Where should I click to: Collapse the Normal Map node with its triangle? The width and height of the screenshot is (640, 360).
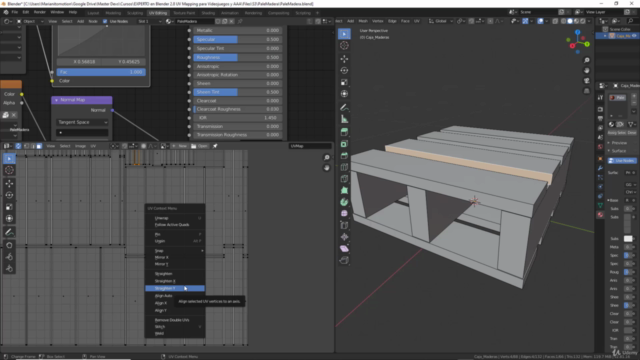coord(56,100)
